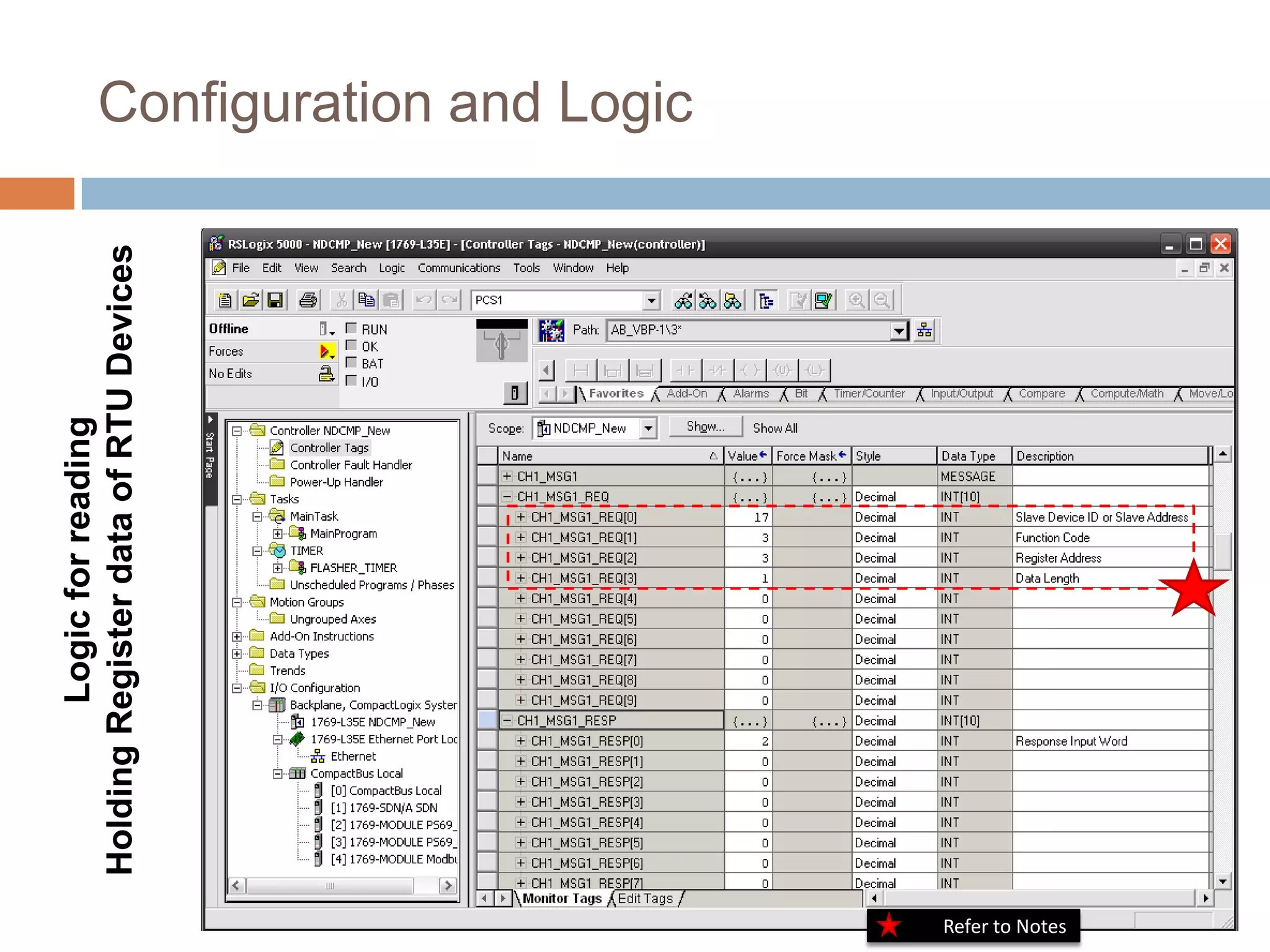Screen dimensions: 1270x952
Task: Click the Who Active network browse icon
Action: click(924, 330)
